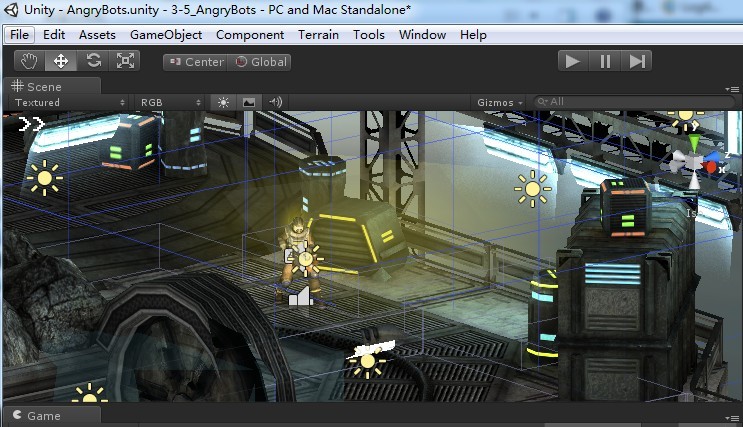Open the Tools menu

click(369, 35)
